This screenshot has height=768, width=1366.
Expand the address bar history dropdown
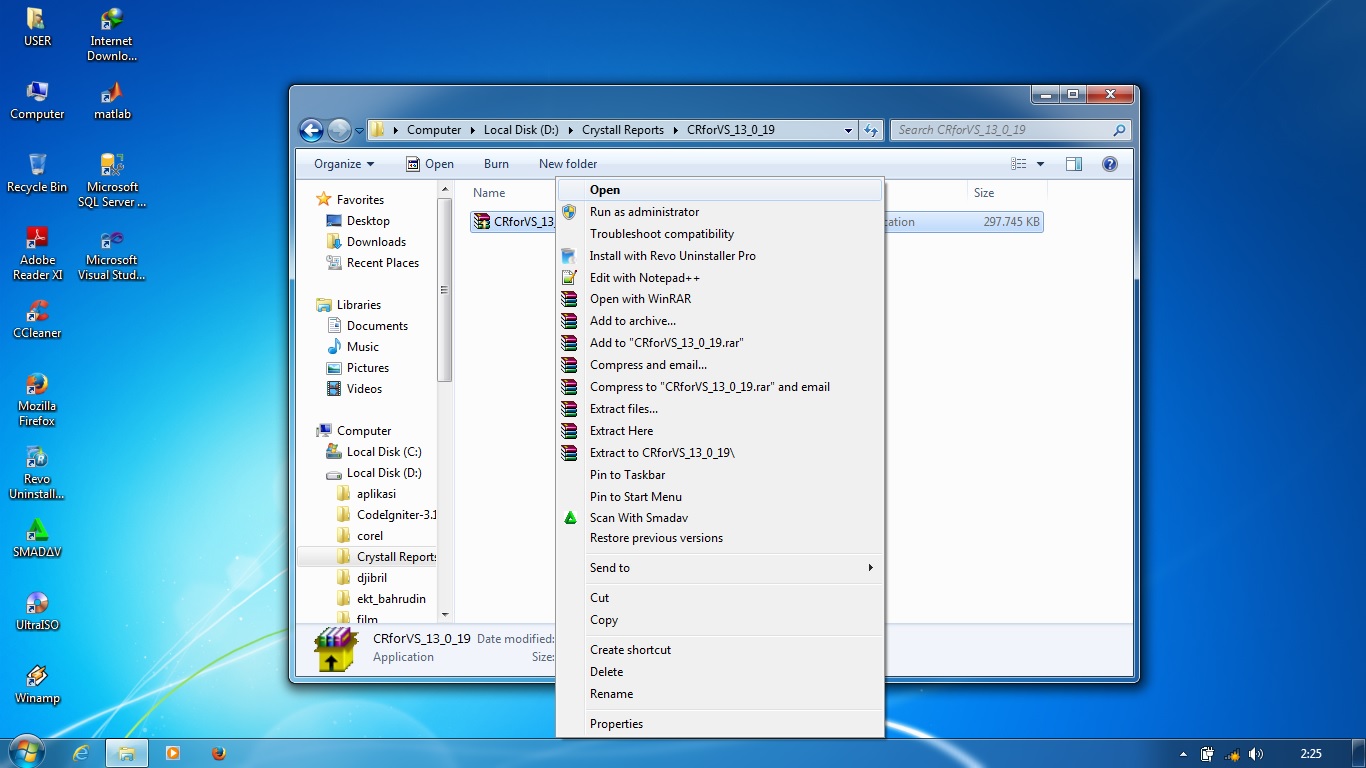point(848,130)
